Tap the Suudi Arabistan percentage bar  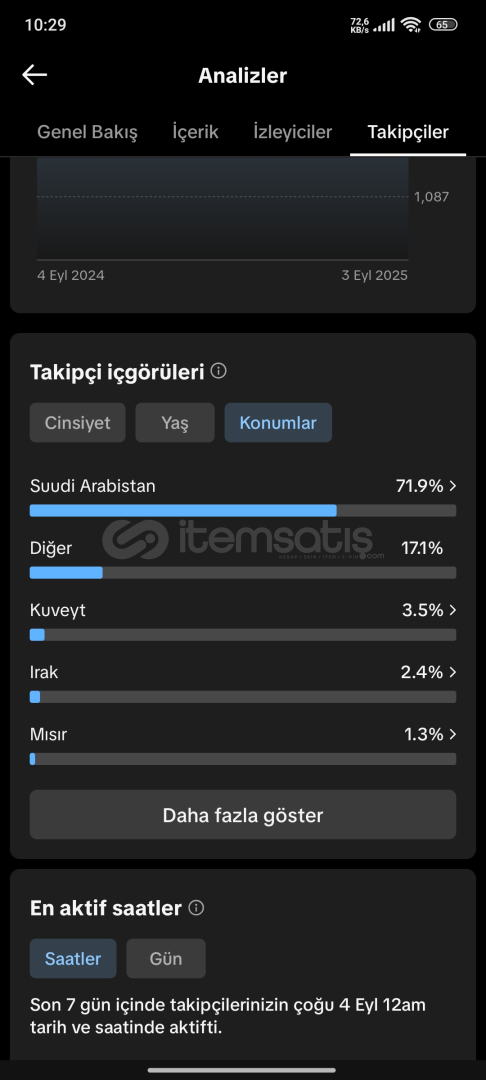243,510
